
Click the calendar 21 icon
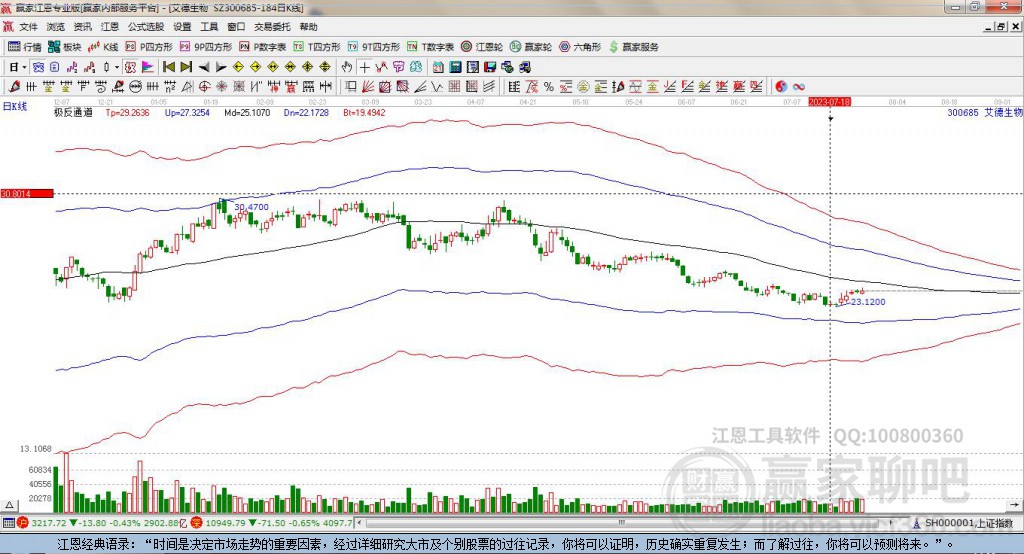click(438, 67)
